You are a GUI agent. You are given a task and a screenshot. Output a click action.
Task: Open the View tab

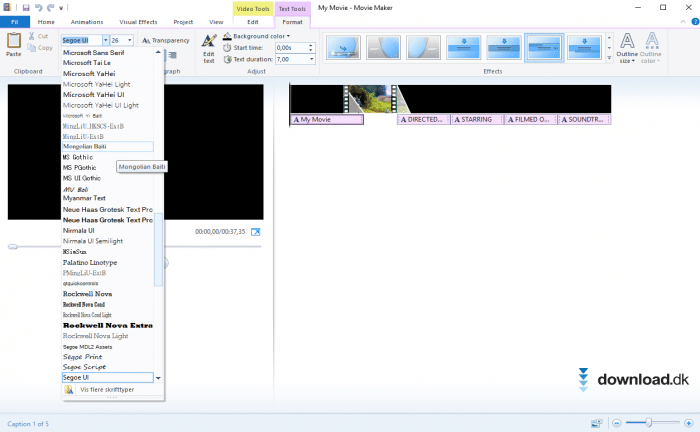coord(216,22)
